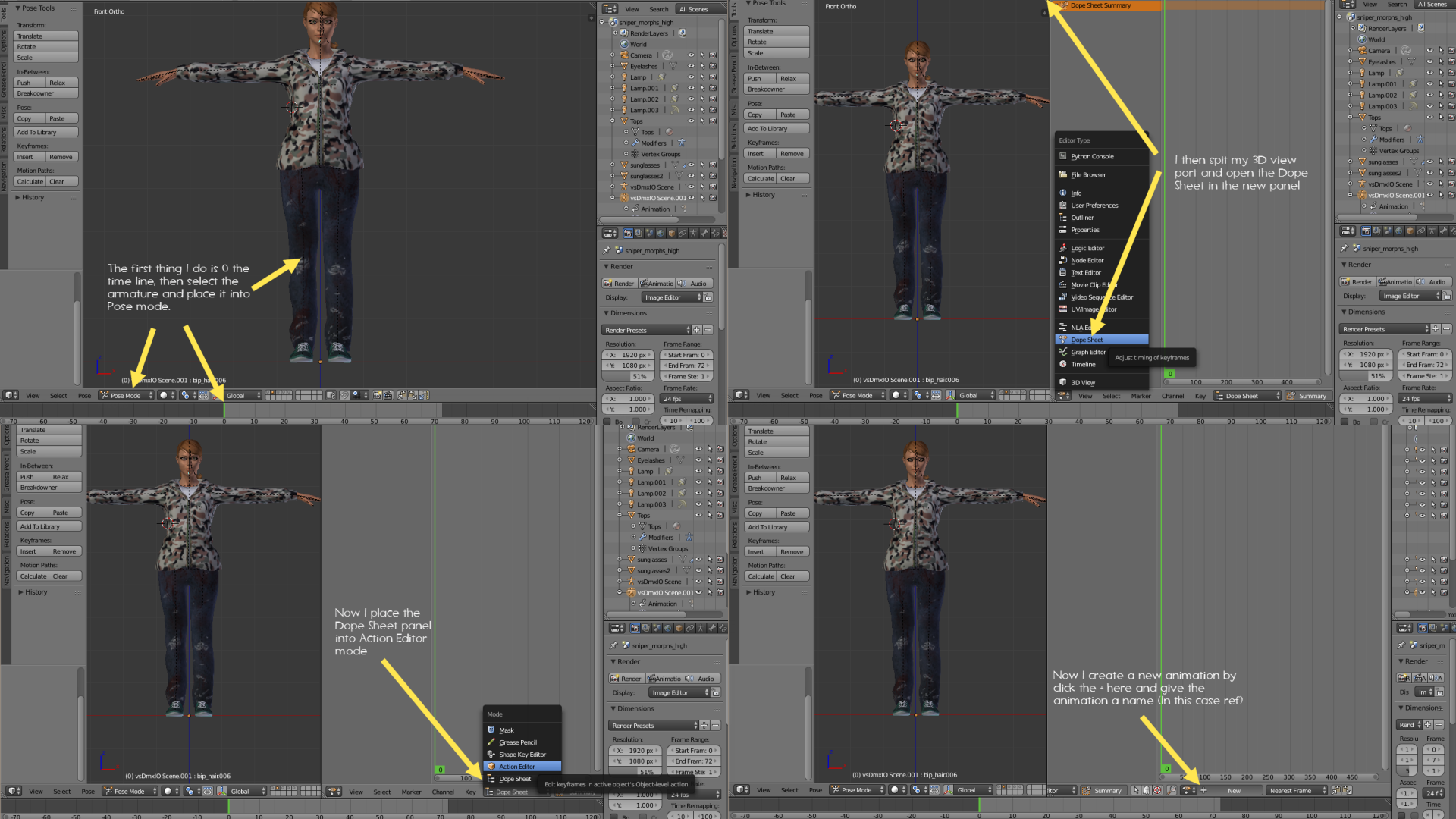
Task: Click the Graph Editor icon in Editor Type list
Action: pos(1063,352)
